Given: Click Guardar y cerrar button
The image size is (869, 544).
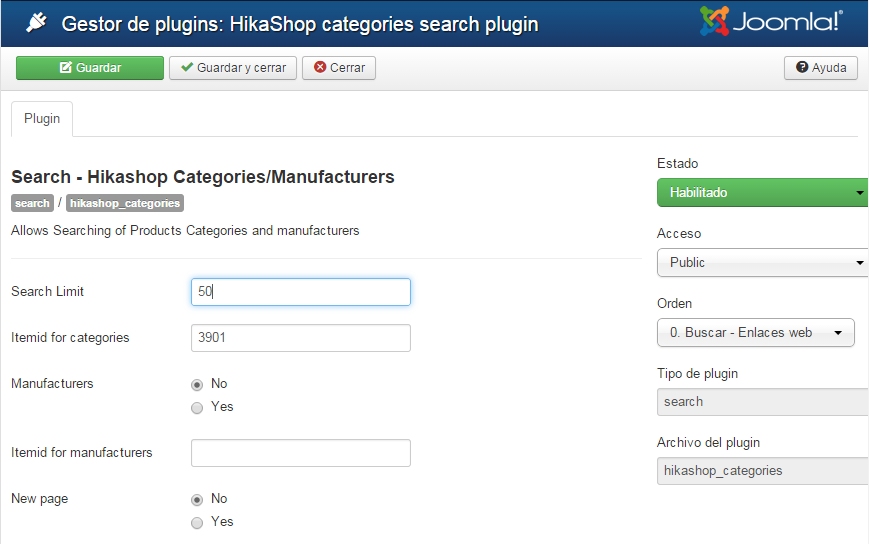Looking at the screenshot, I should coord(233,68).
